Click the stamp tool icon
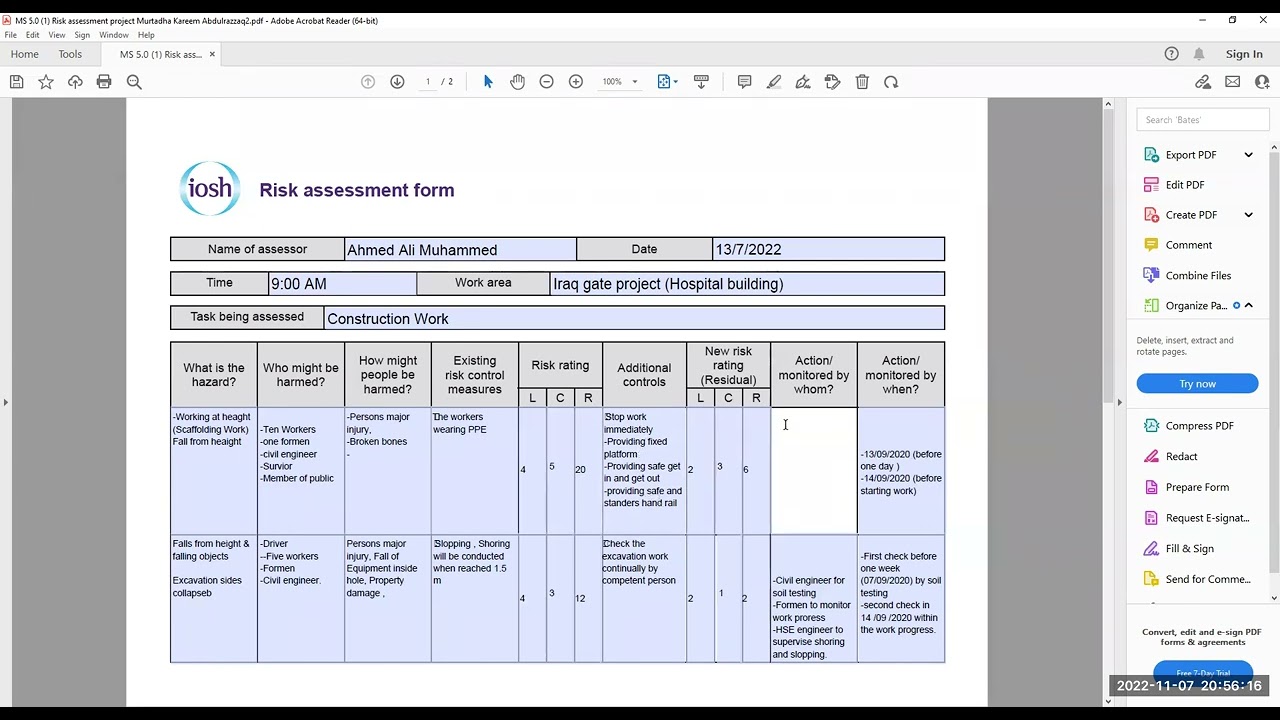1280x720 pixels. point(832,82)
